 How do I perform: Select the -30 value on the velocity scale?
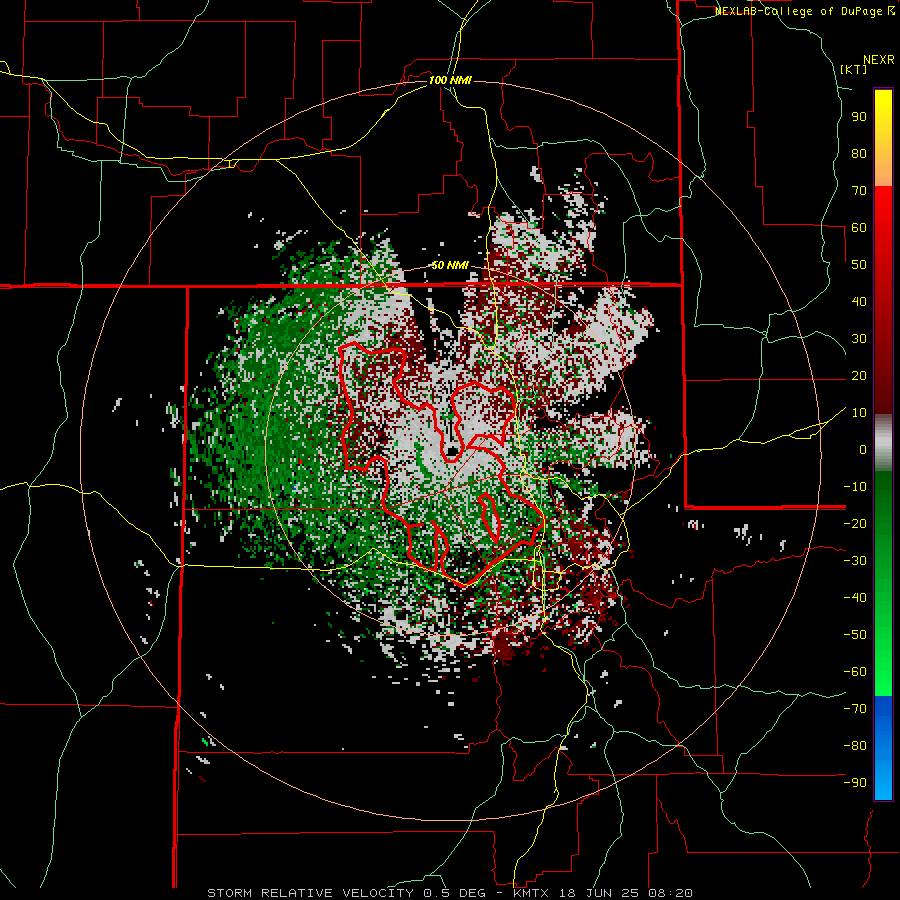click(855, 561)
